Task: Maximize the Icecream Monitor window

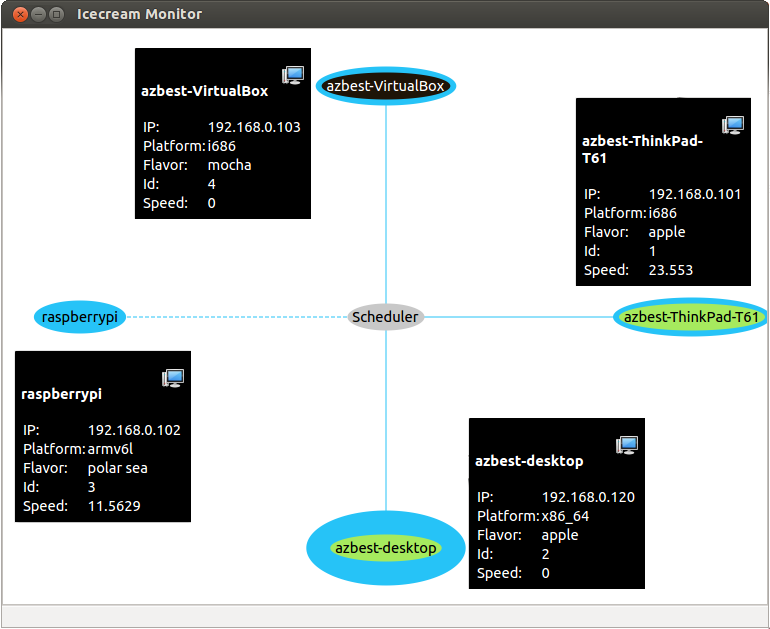Action: [x=56, y=14]
